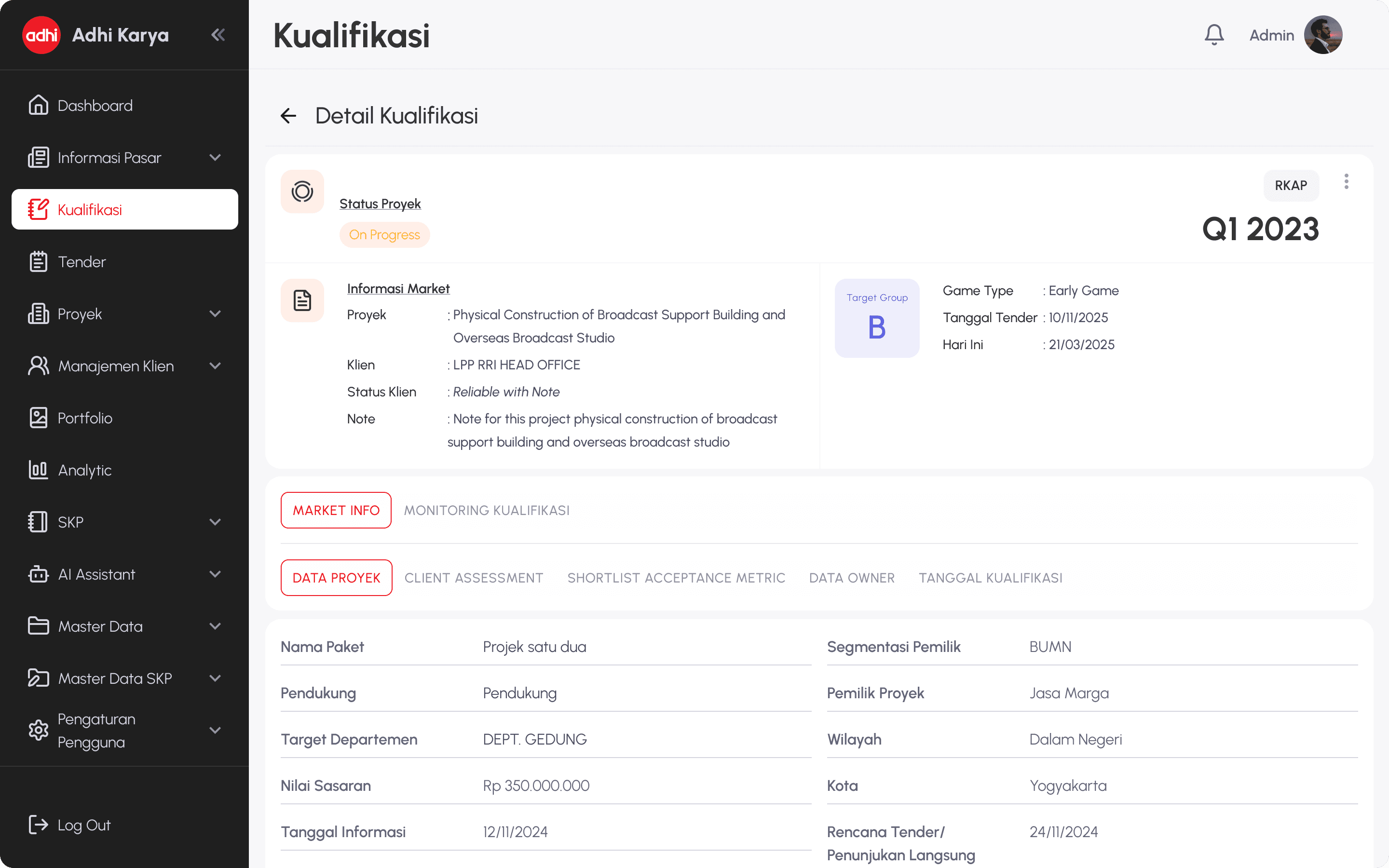Open the TANGGAL KUALIFIKASI sub-tab

pyautogui.click(x=991, y=578)
